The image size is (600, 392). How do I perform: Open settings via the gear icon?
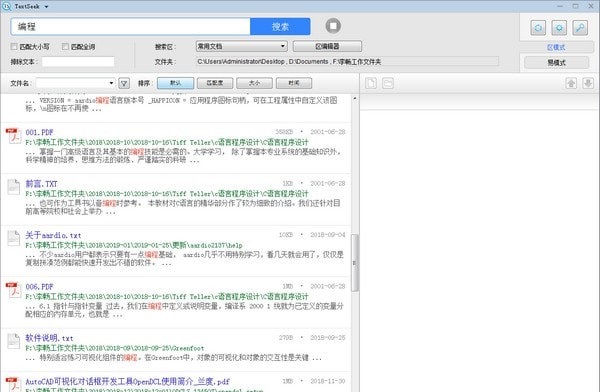[559, 28]
